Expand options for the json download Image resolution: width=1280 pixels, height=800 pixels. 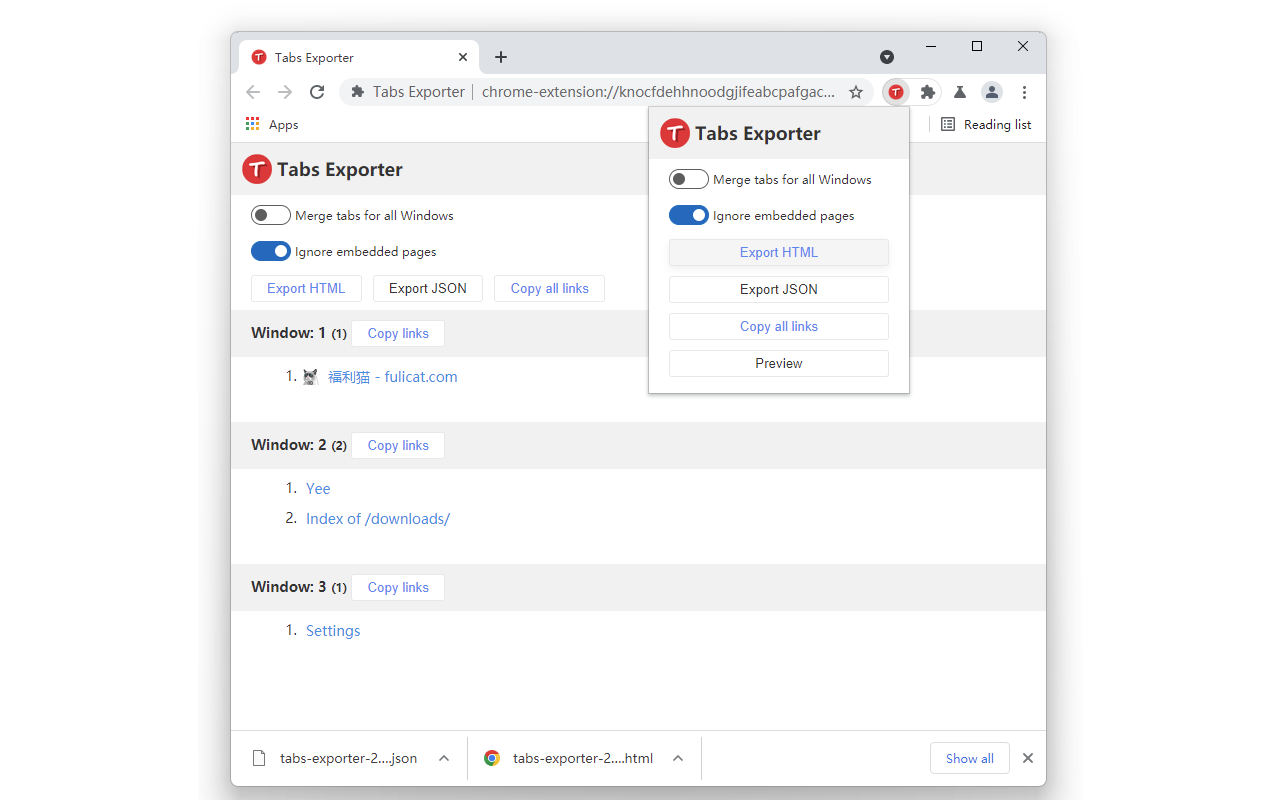coord(444,758)
